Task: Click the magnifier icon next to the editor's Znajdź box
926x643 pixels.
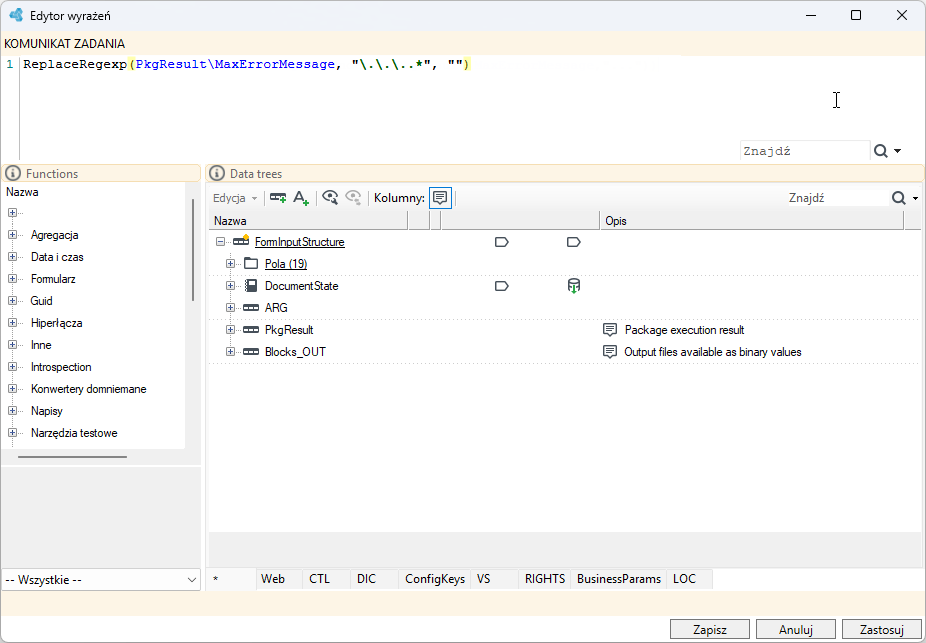Action: 881,151
